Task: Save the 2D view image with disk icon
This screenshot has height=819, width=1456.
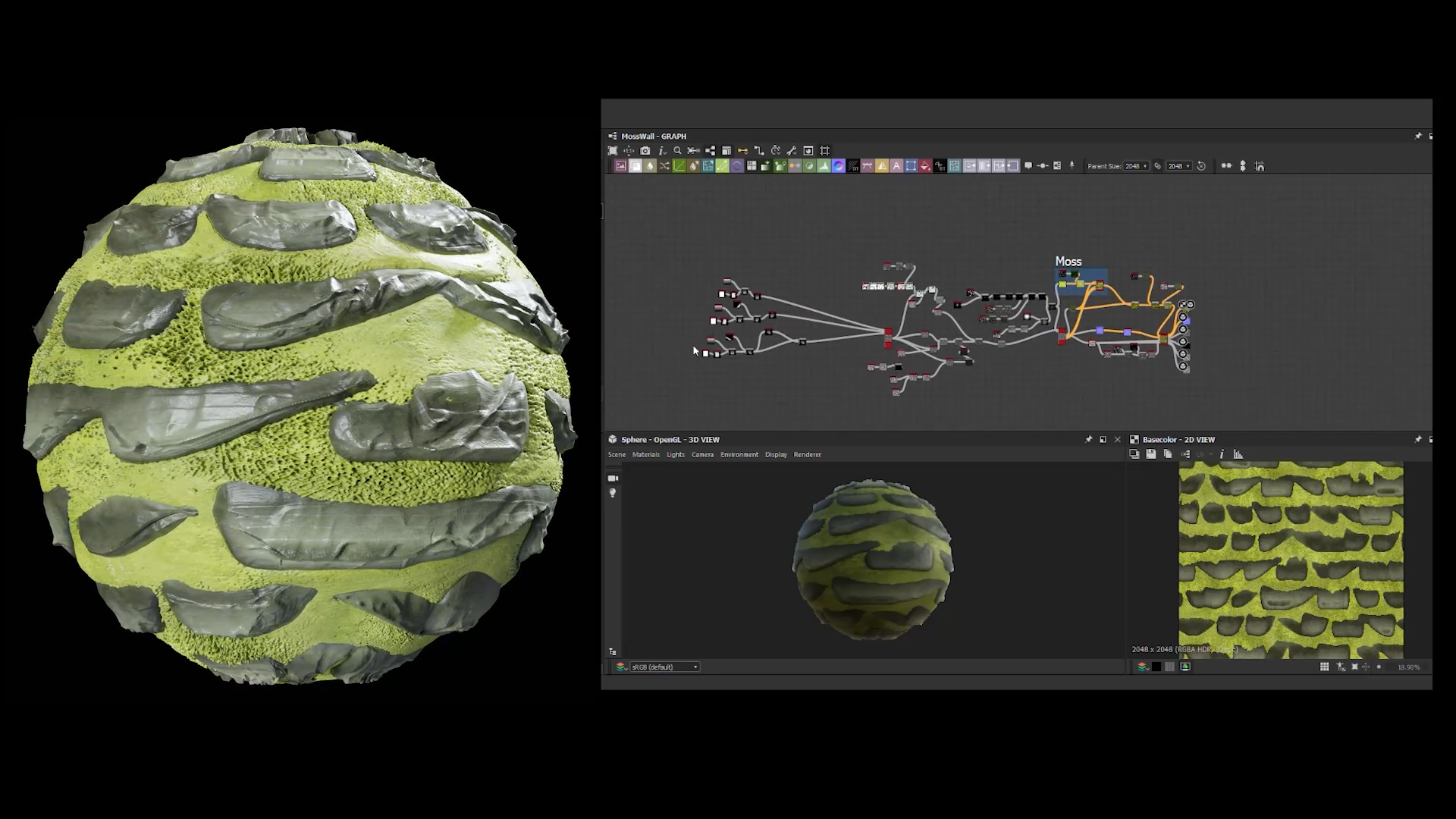Action: click(1151, 454)
